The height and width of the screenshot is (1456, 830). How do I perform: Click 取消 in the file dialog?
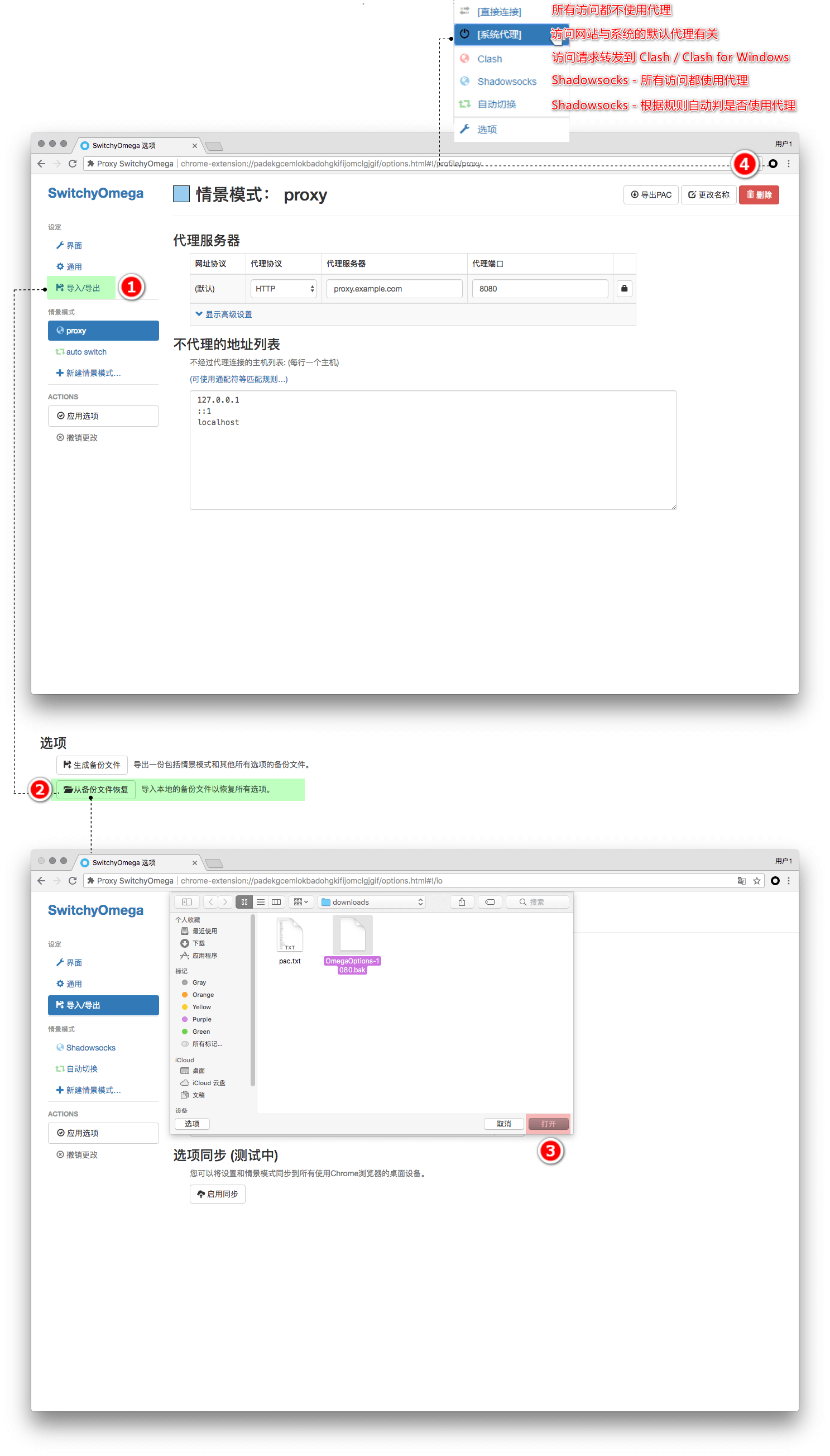(503, 1124)
